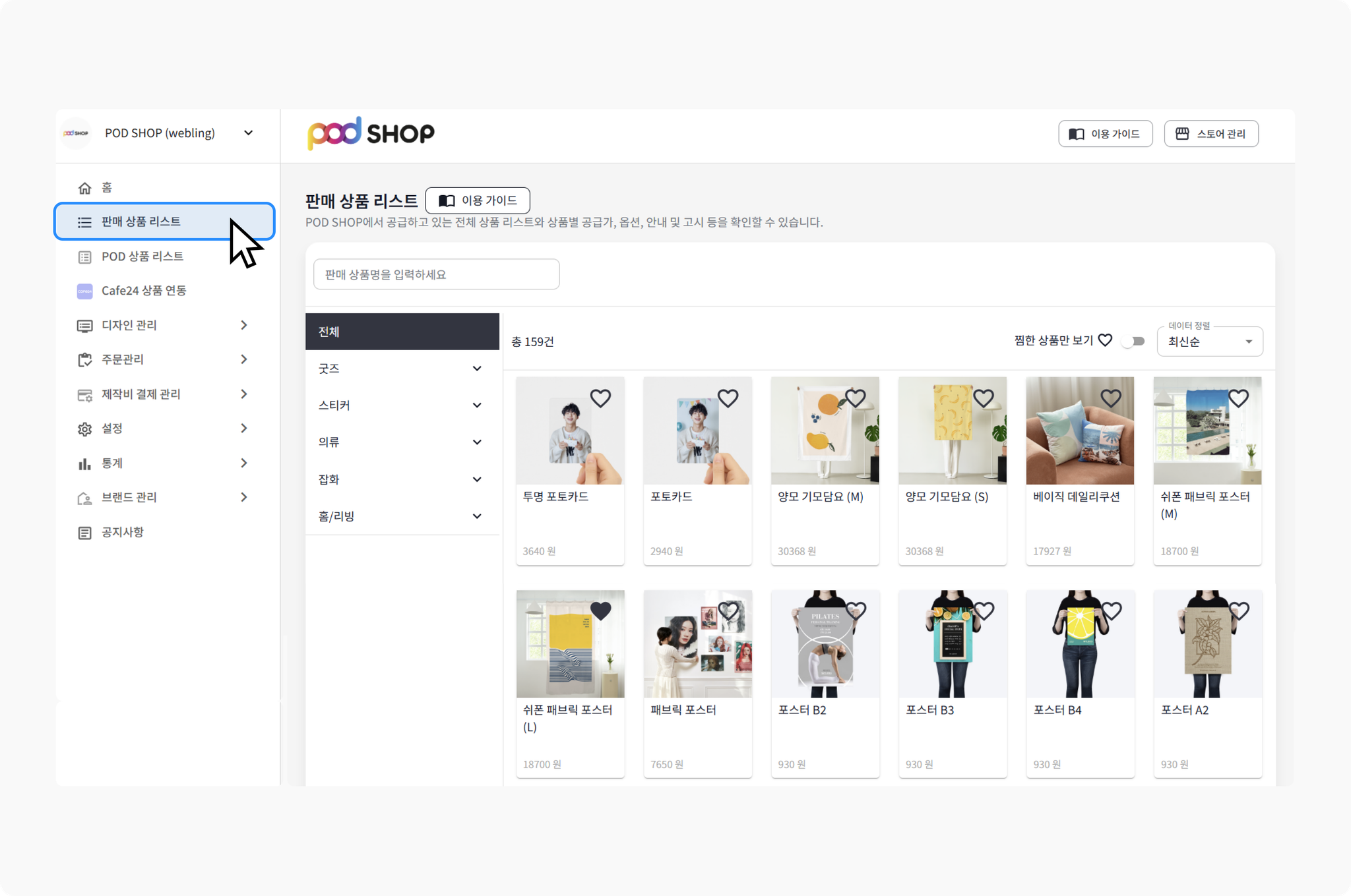The width and height of the screenshot is (1351, 896).
Task: Favorite the 베이직 데일리쿠션 product with heart
Action: click(1111, 398)
